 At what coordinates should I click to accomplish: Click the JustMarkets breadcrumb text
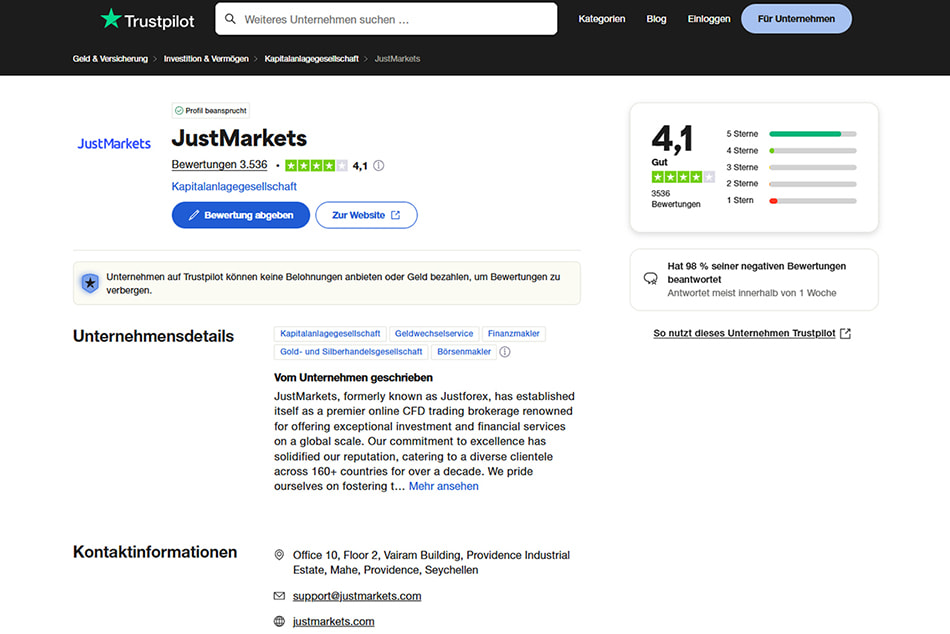pyautogui.click(x=397, y=59)
